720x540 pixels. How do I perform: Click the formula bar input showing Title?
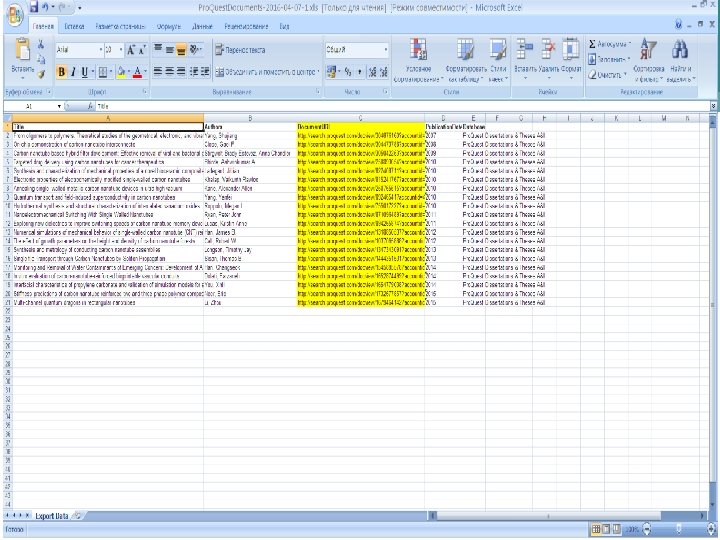point(403,107)
